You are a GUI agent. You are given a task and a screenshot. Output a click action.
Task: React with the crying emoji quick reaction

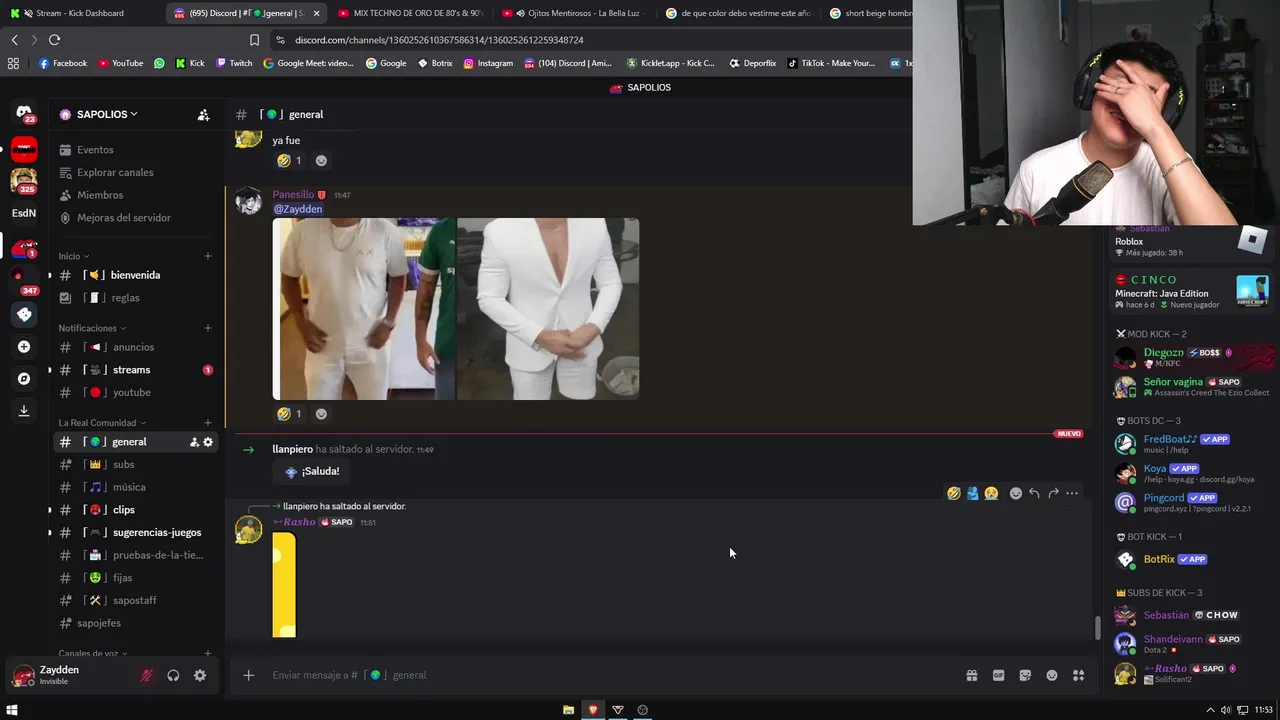click(991, 493)
